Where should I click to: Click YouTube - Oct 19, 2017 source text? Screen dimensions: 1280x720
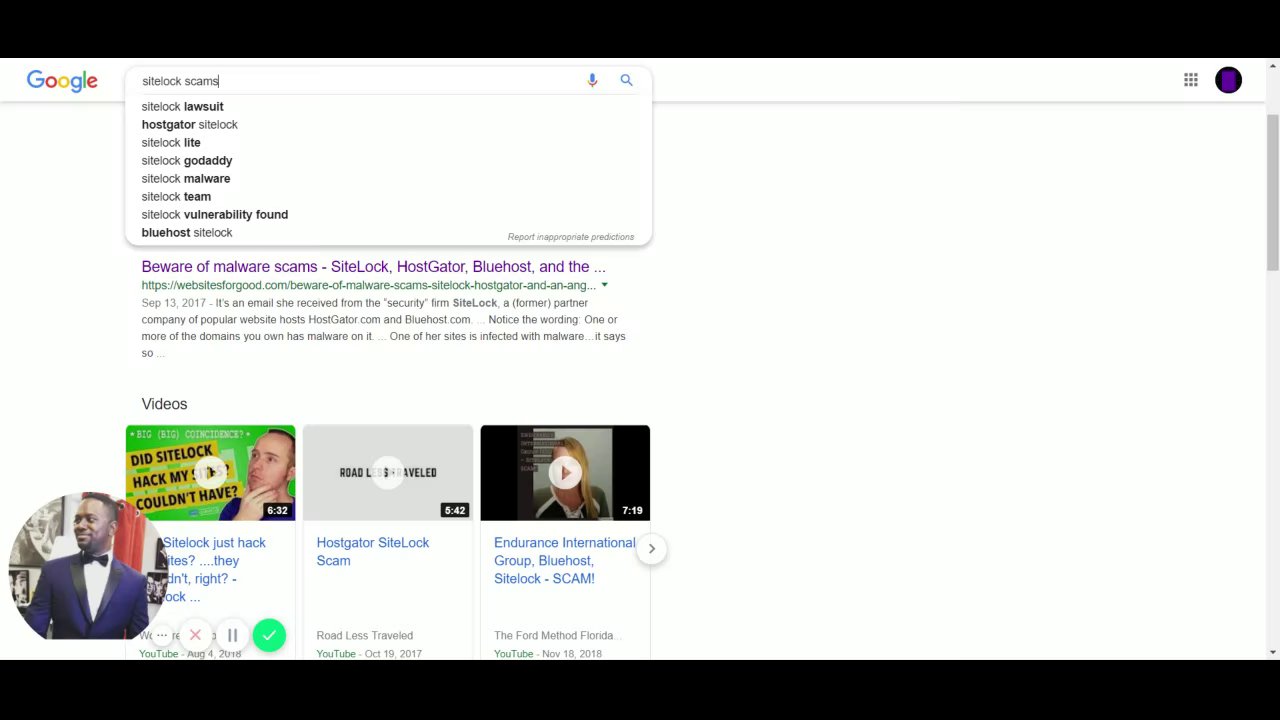pyautogui.click(x=369, y=654)
